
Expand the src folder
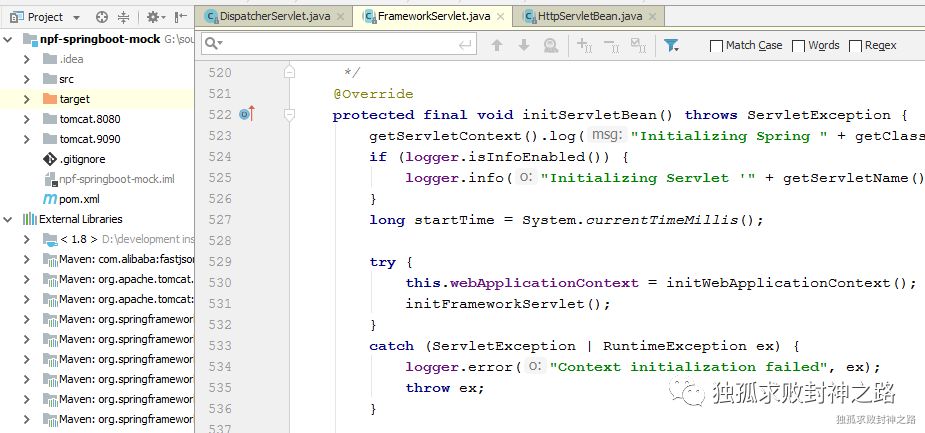pyautogui.click(x=27, y=79)
